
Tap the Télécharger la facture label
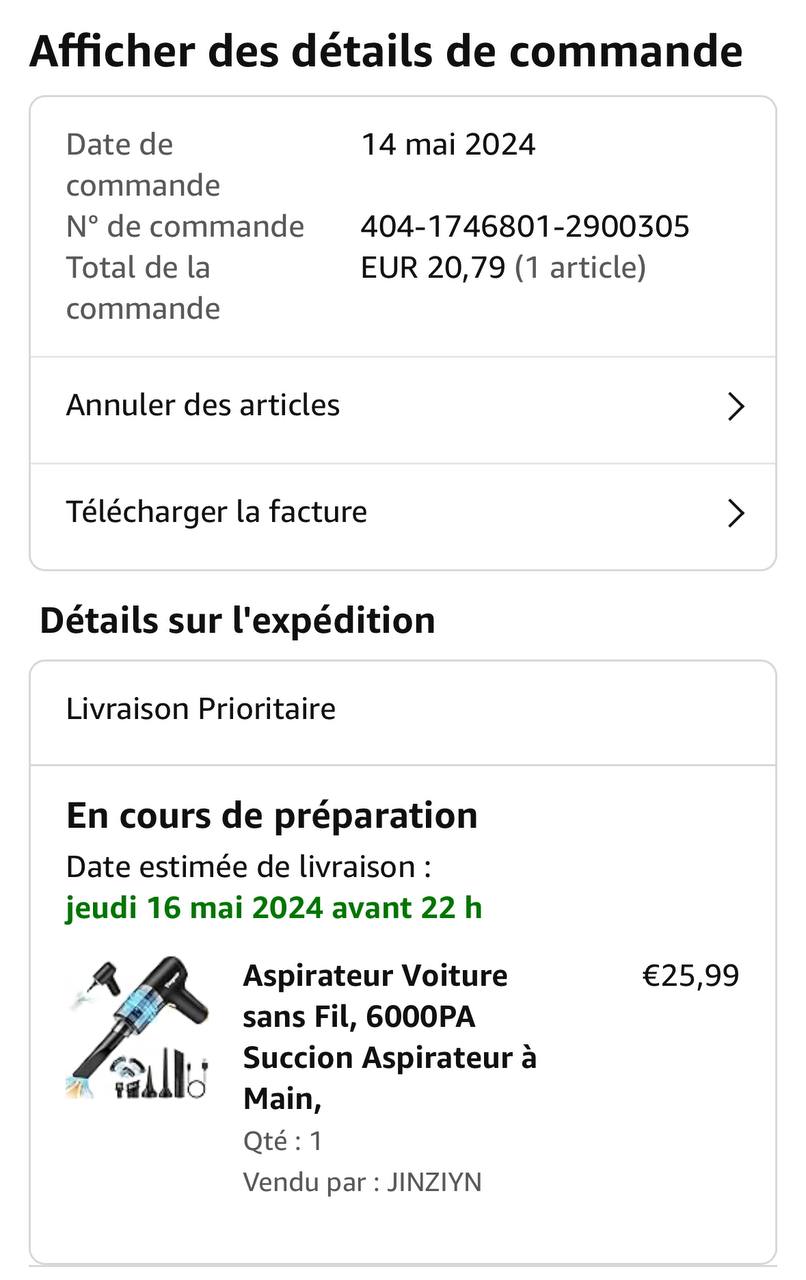click(x=217, y=512)
